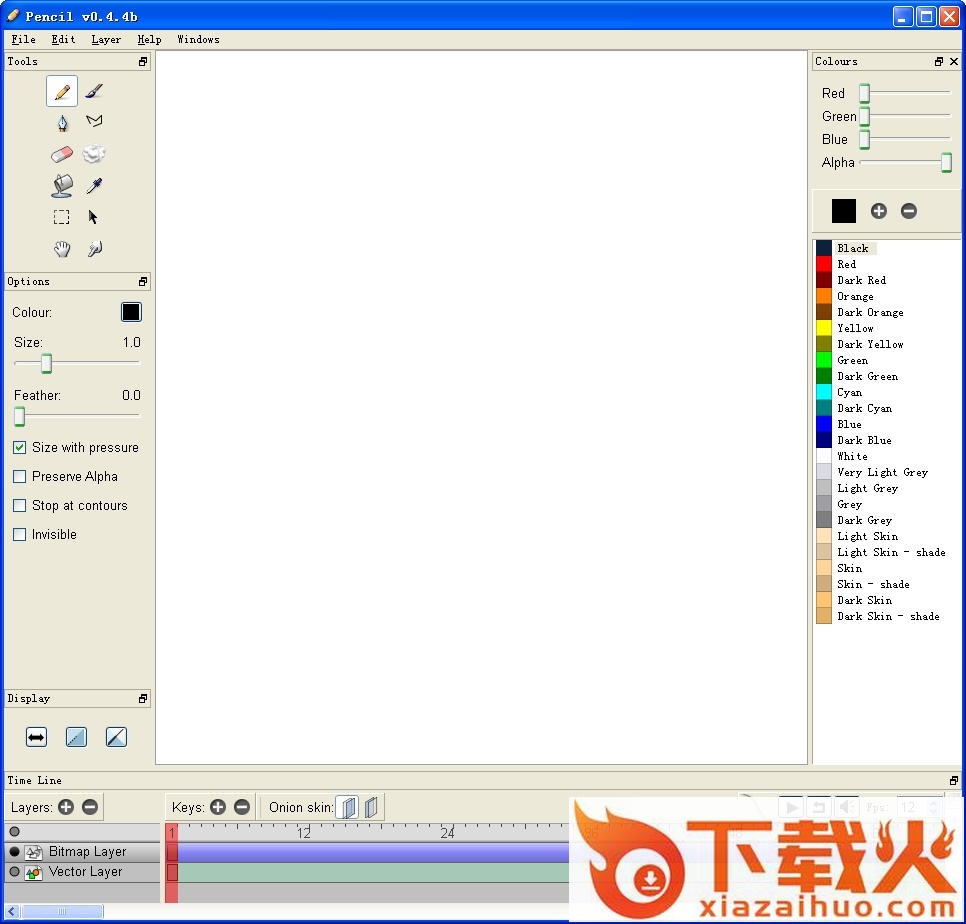The image size is (966, 924).
Task: Remove keyframe with Keys minus
Action: coord(242,807)
